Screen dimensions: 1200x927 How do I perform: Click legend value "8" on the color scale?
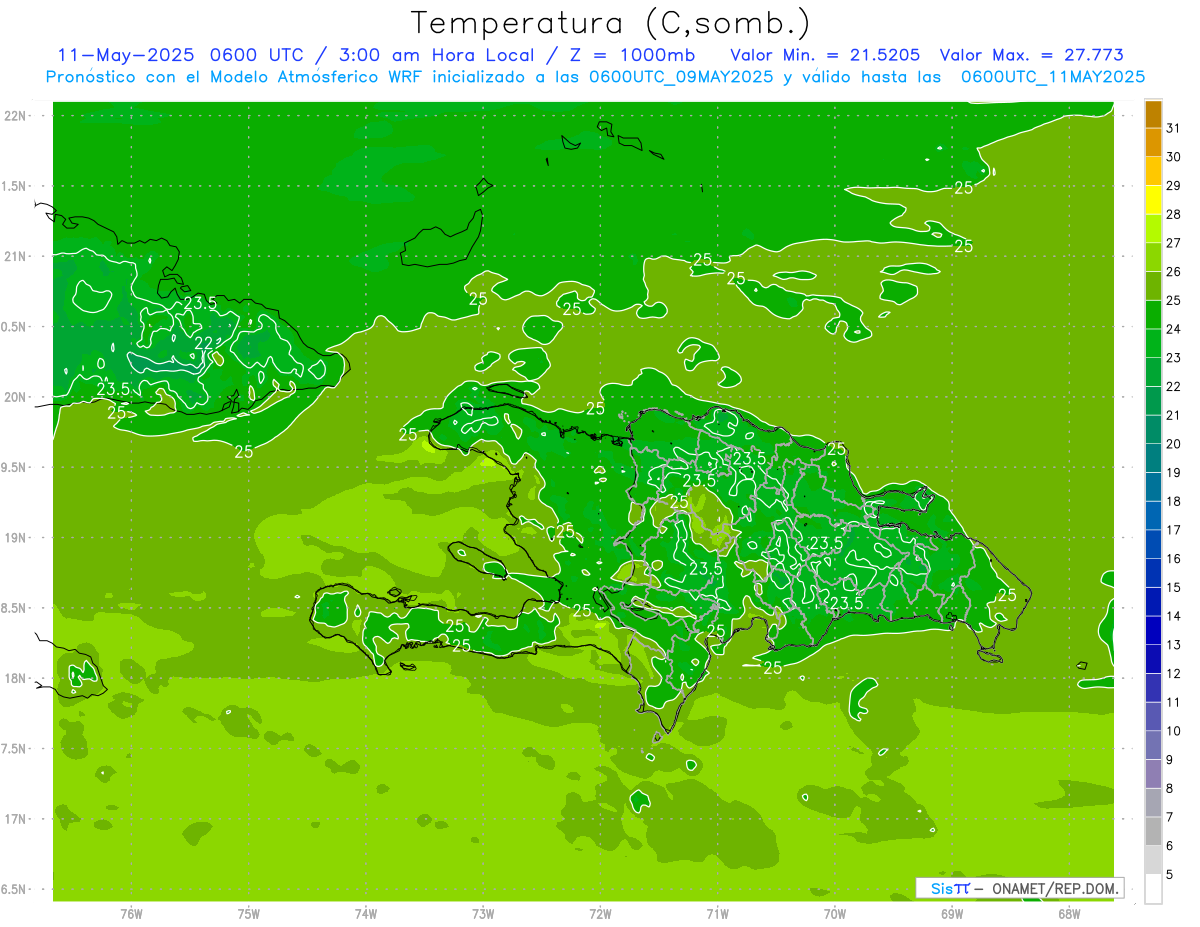[1170, 789]
